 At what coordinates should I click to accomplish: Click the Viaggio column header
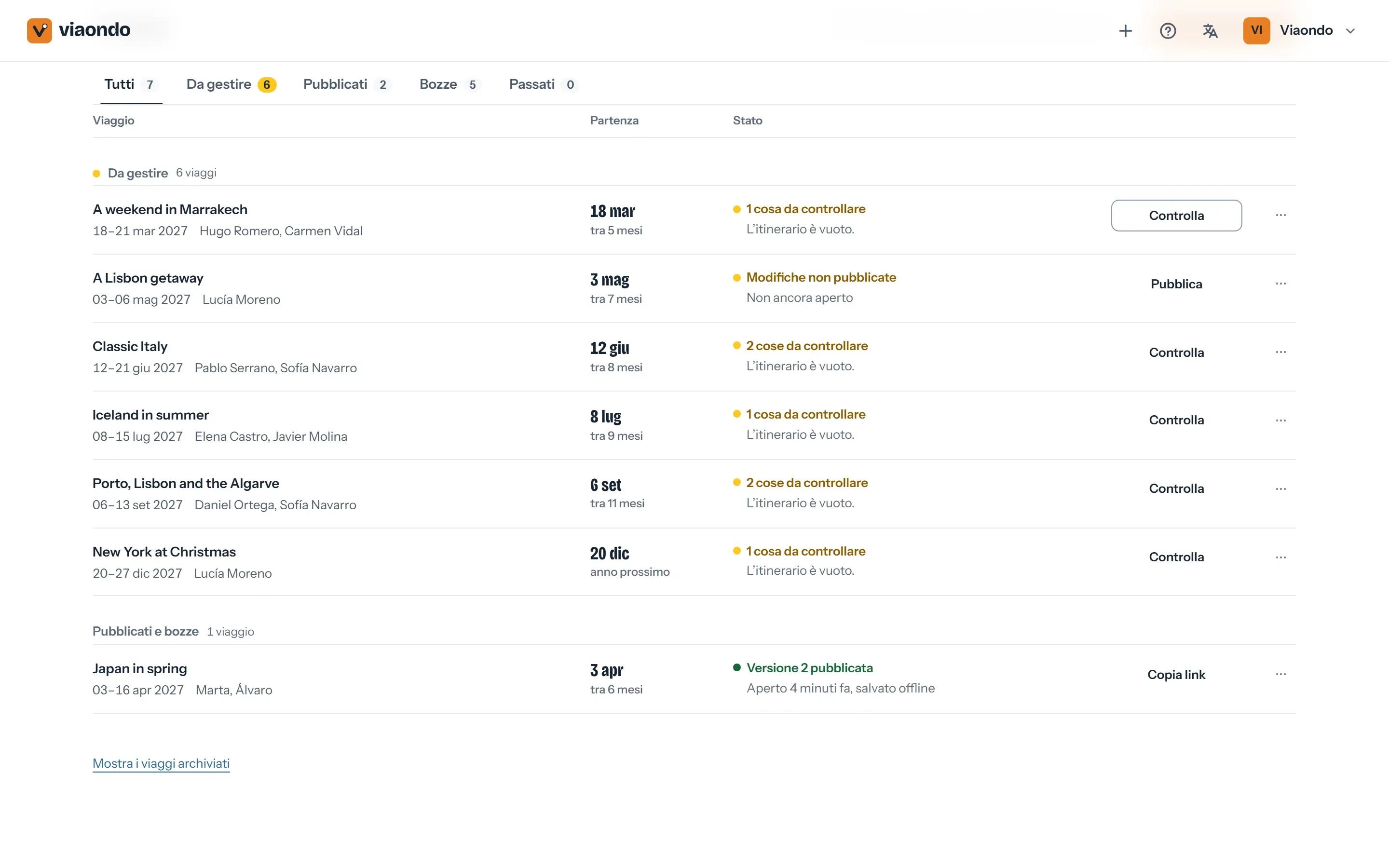pyautogui.click(x=113, y=121)
